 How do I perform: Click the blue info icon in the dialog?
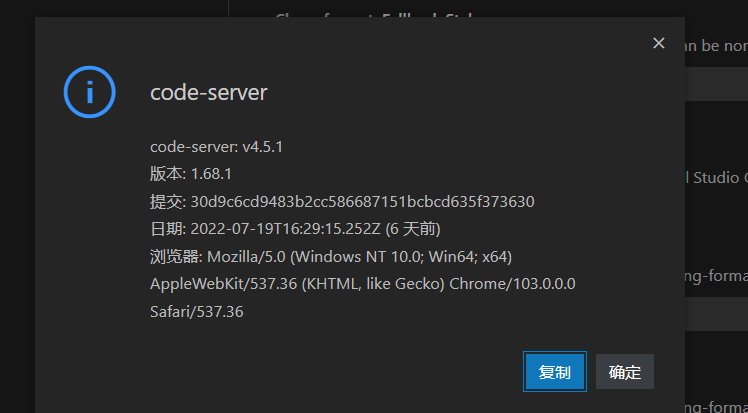coord(89,92)
